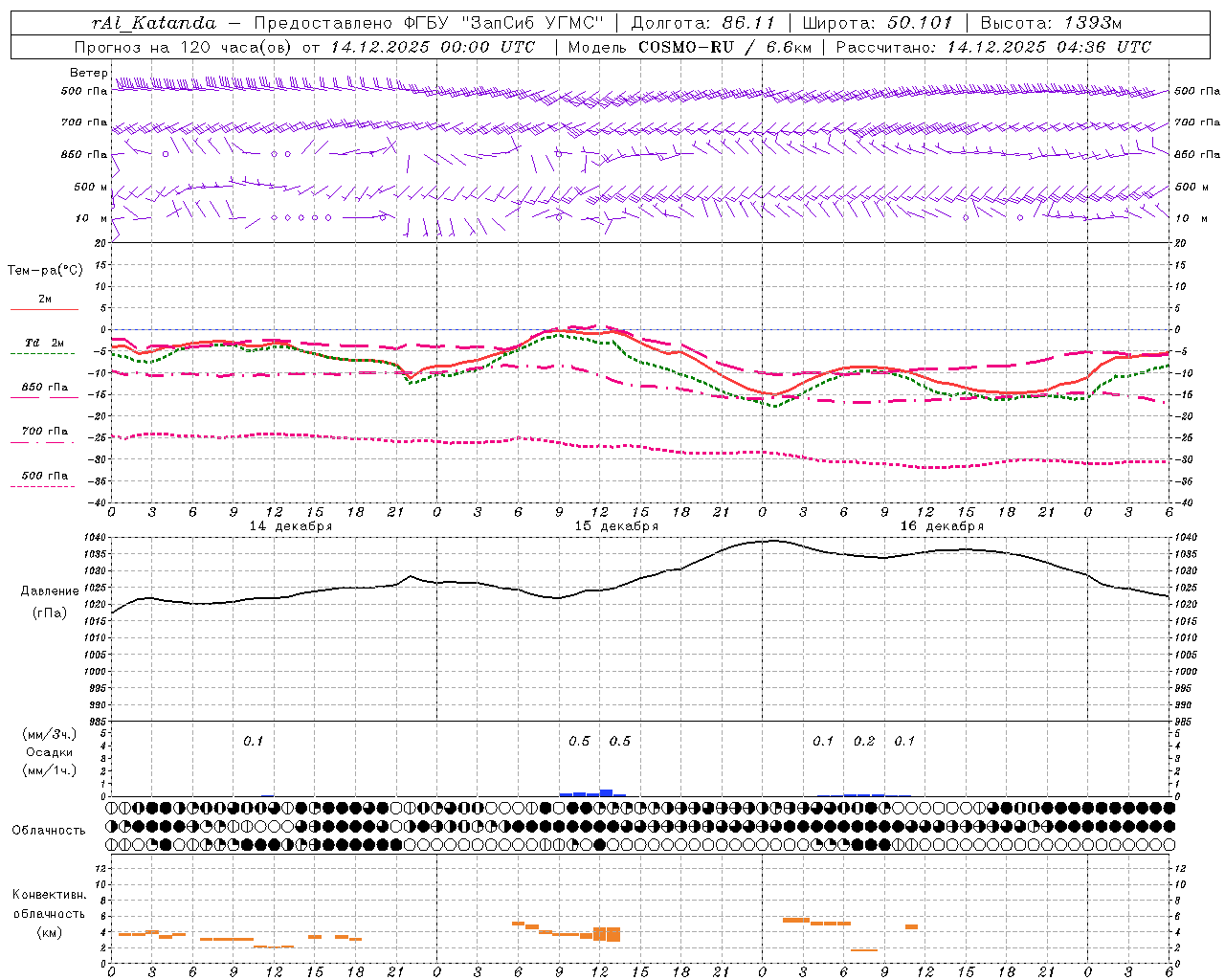The width and height of the screenshot is (1225, 980).
Task: Click the Конвективн. label
Action: [49, 895]
